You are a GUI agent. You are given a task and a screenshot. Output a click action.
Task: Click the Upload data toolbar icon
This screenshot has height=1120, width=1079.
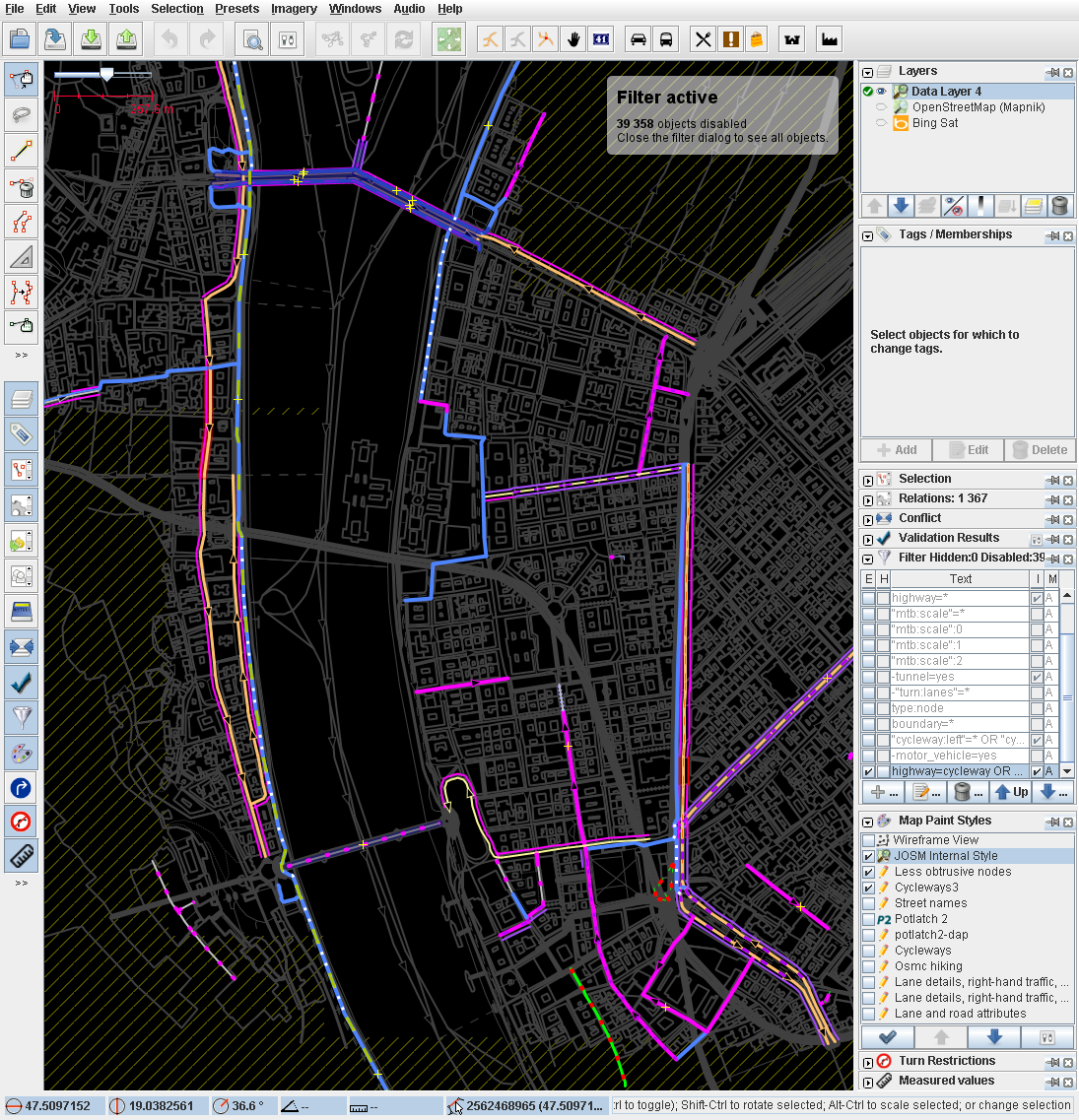(x=126, y=39)
